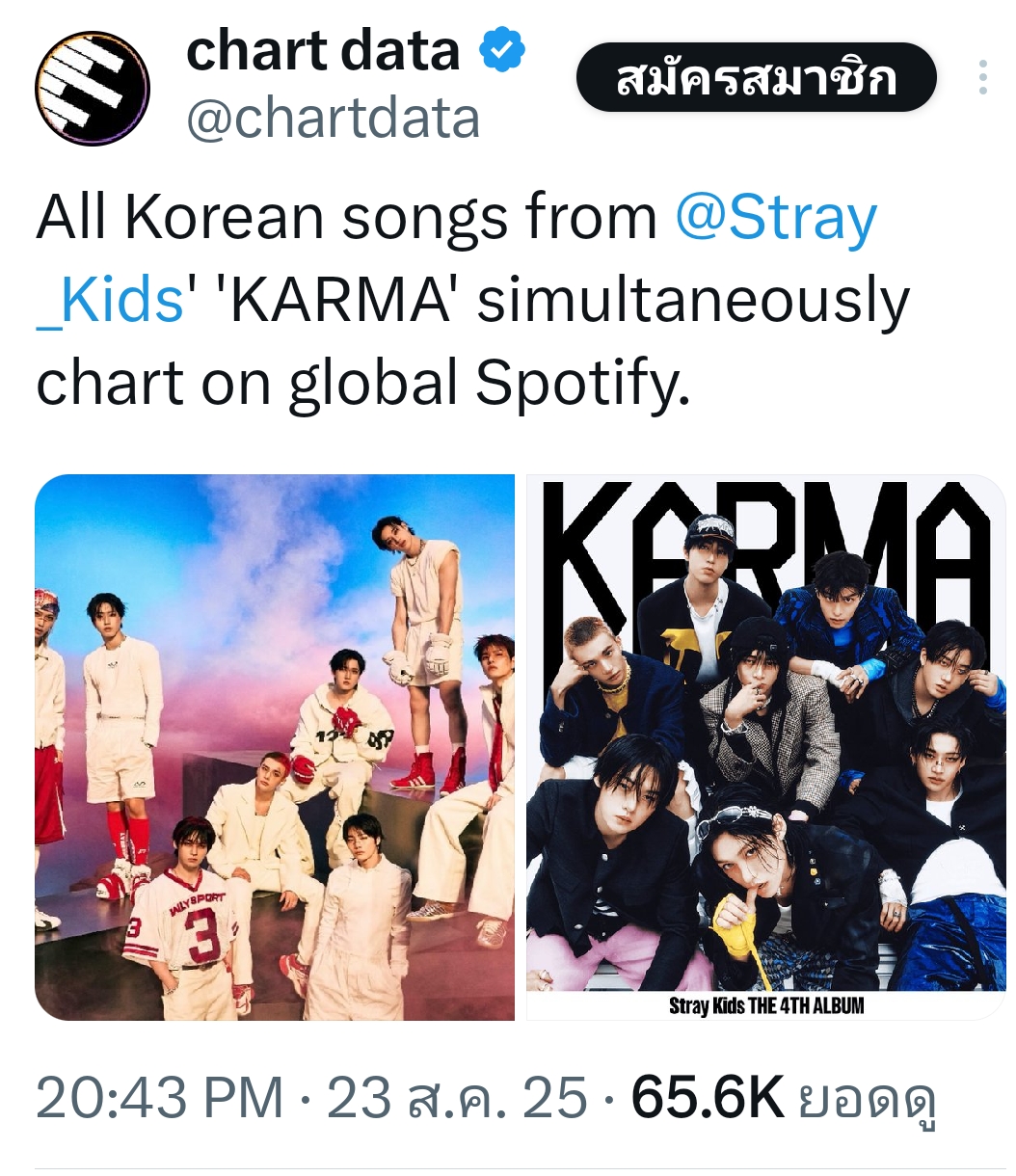Open the 'chart data' display name
The width and height of the screenshot is (1016, 1176).
coord(323,51)
